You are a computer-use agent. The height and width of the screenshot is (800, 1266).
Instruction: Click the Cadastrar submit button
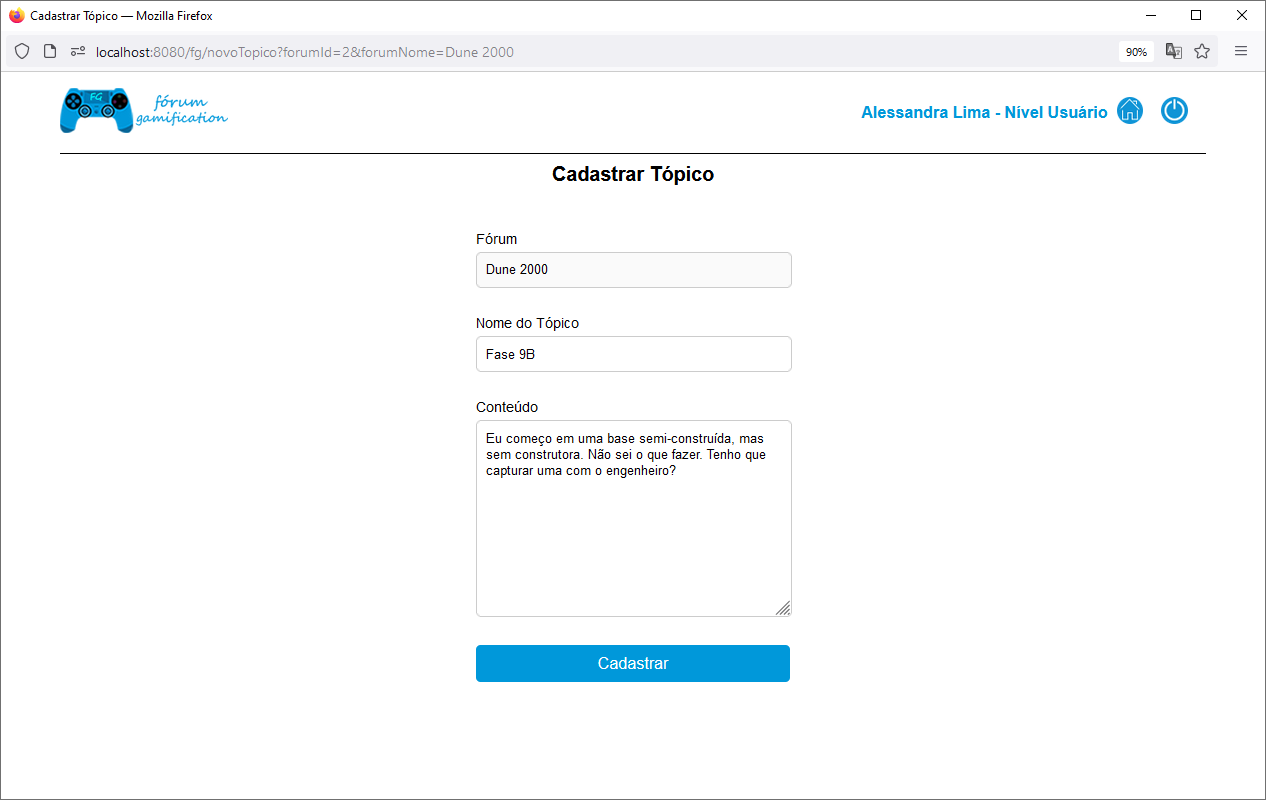click(633, 663)
